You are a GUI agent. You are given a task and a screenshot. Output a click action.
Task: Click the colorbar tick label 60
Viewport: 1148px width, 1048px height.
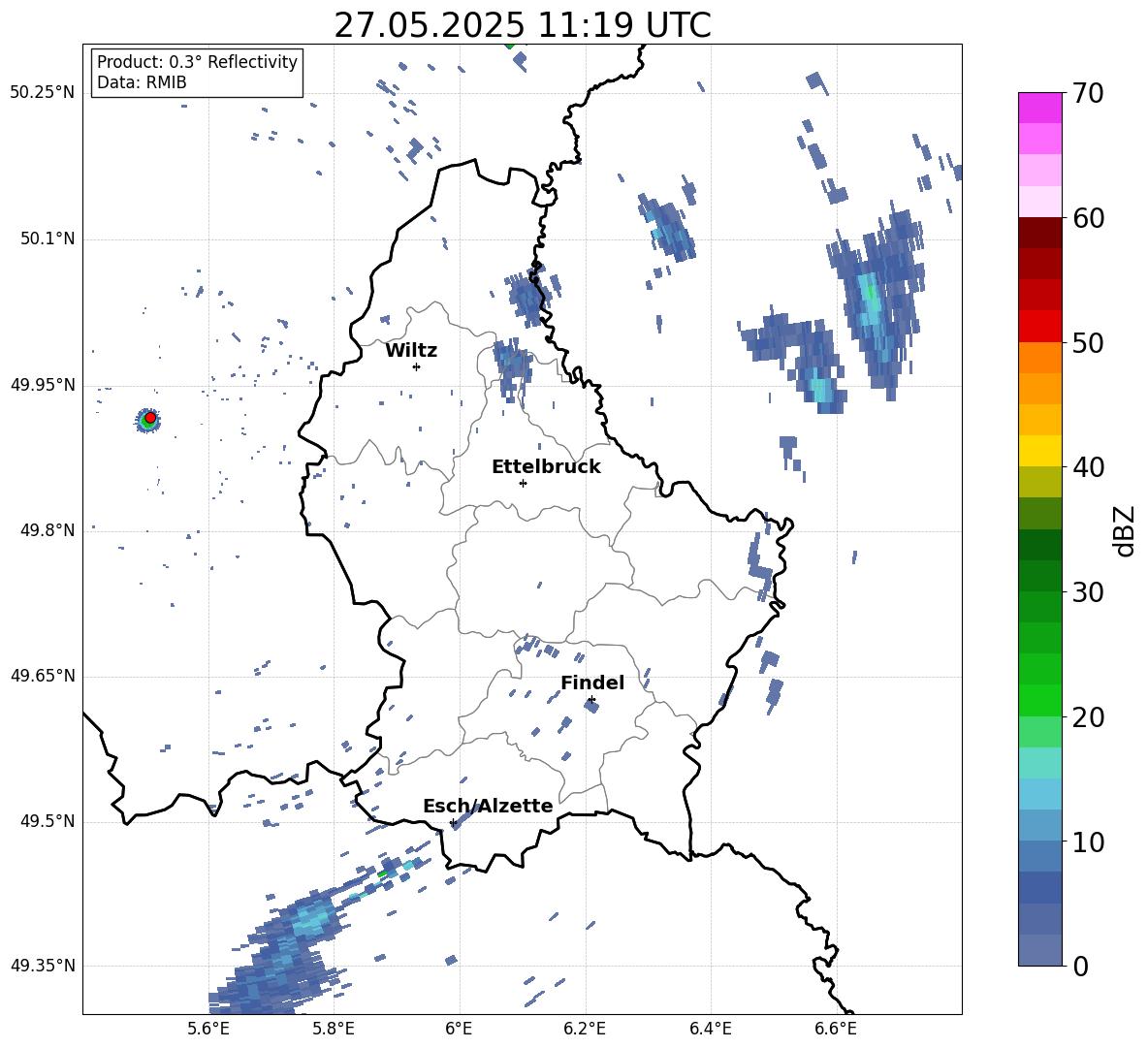[x=1088, y=218]
